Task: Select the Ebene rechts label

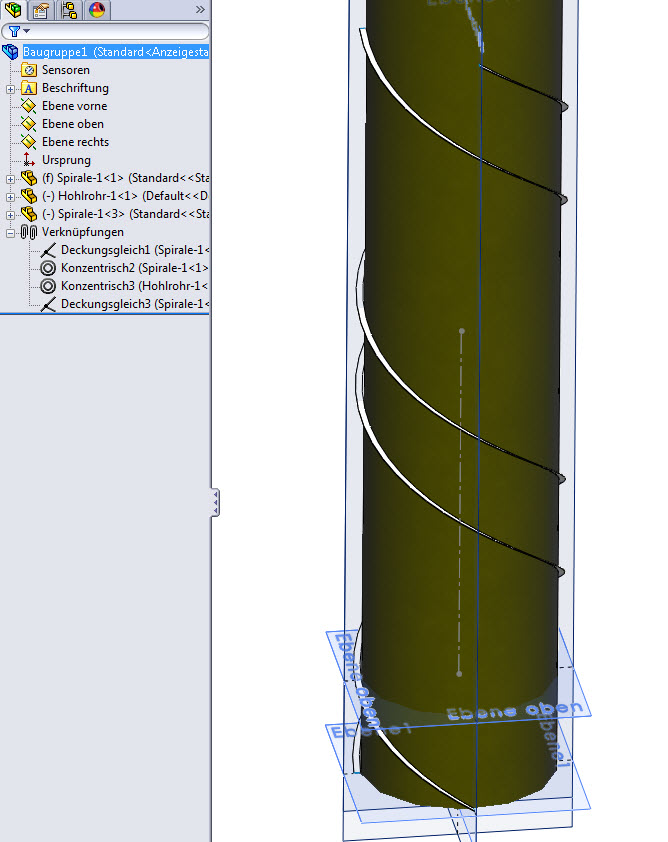Action: click(x=75, y=142)
